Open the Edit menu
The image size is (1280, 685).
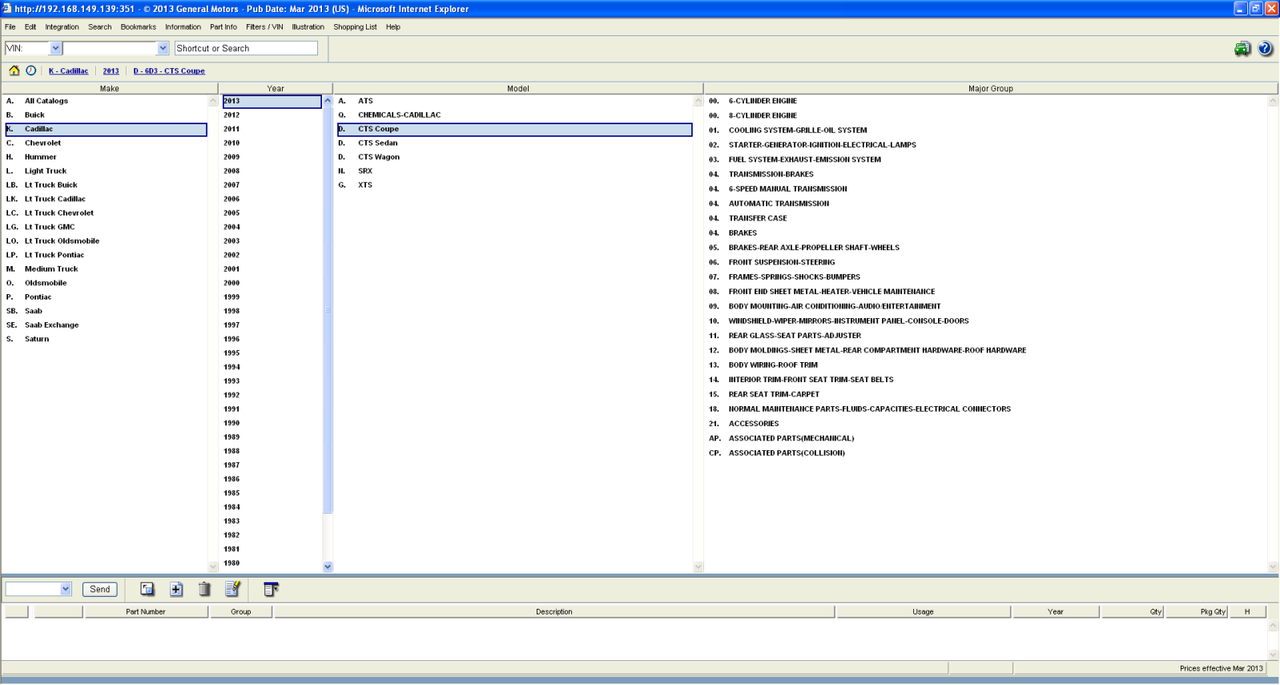click(30, 27)
